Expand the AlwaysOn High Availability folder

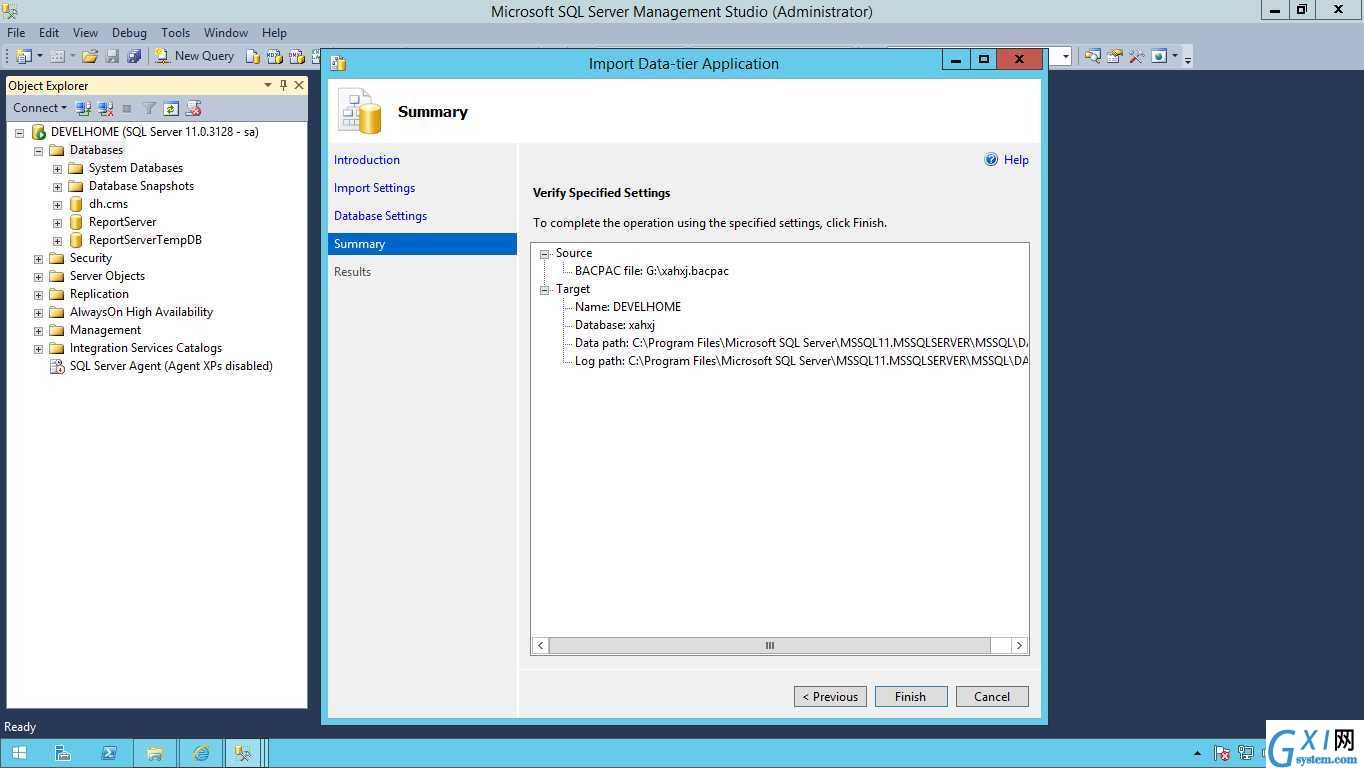click(x=38, y=312)
